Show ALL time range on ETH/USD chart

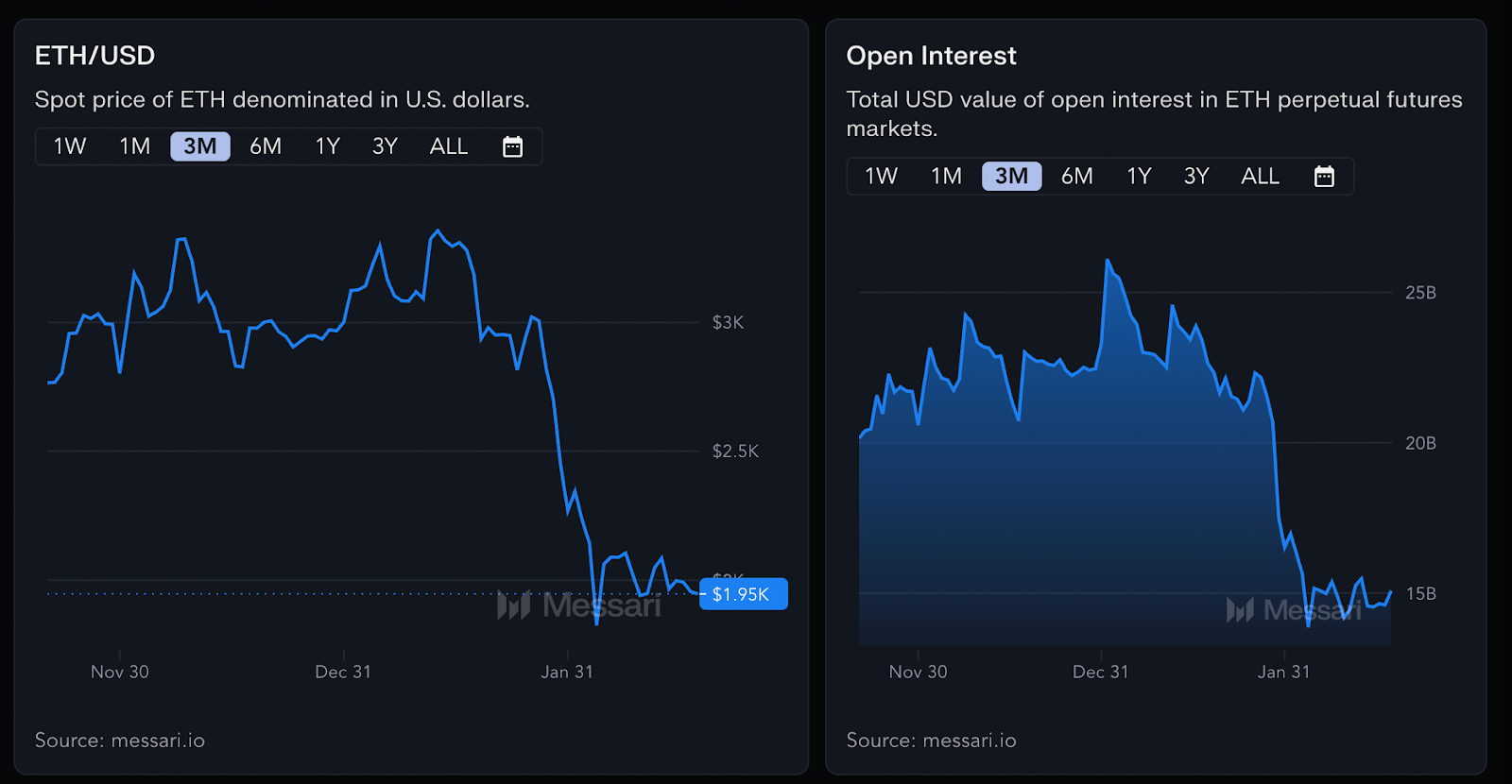[449, 146]
